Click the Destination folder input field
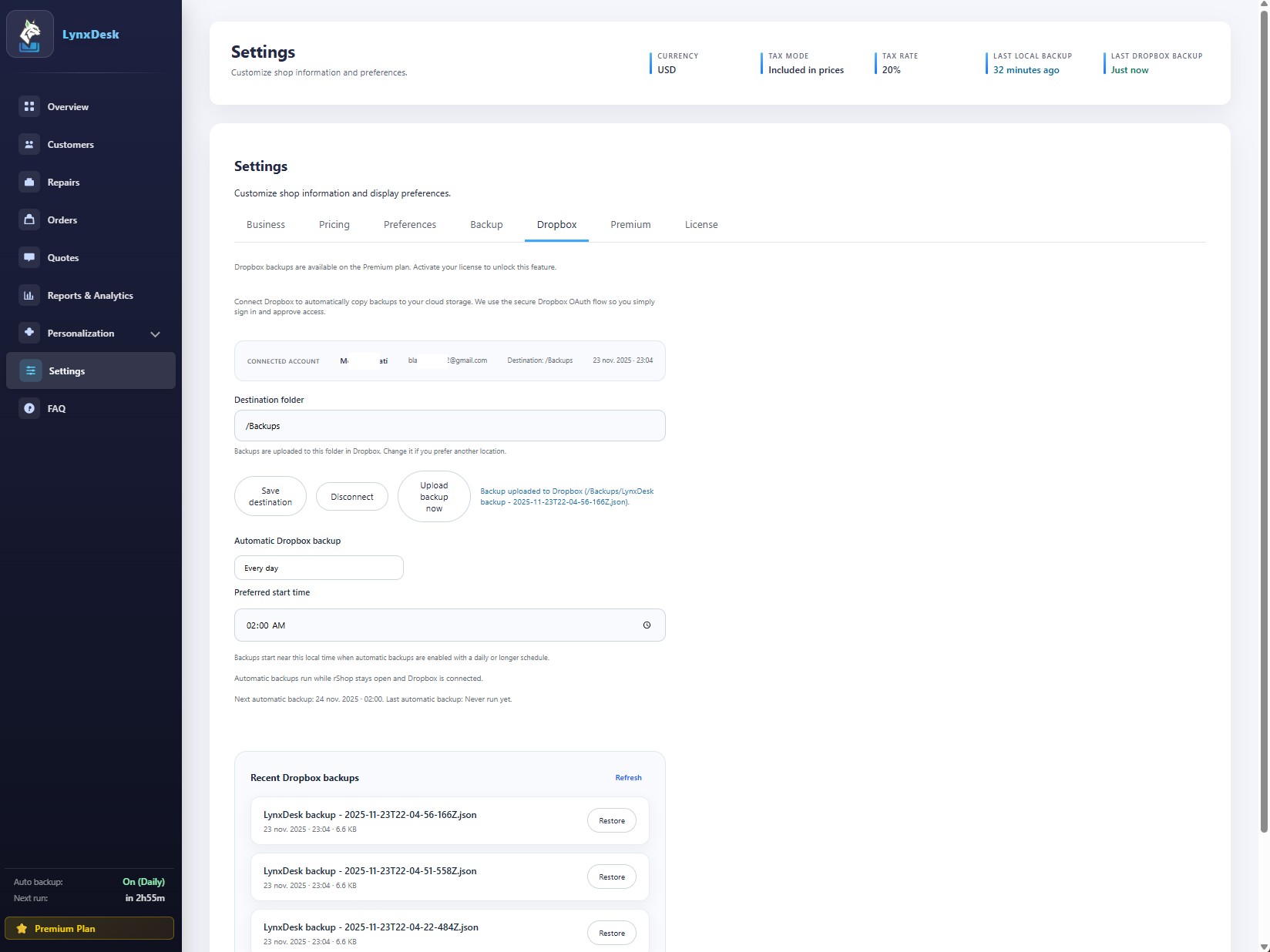Viewport: 1270px width, 952px height. 449,425
